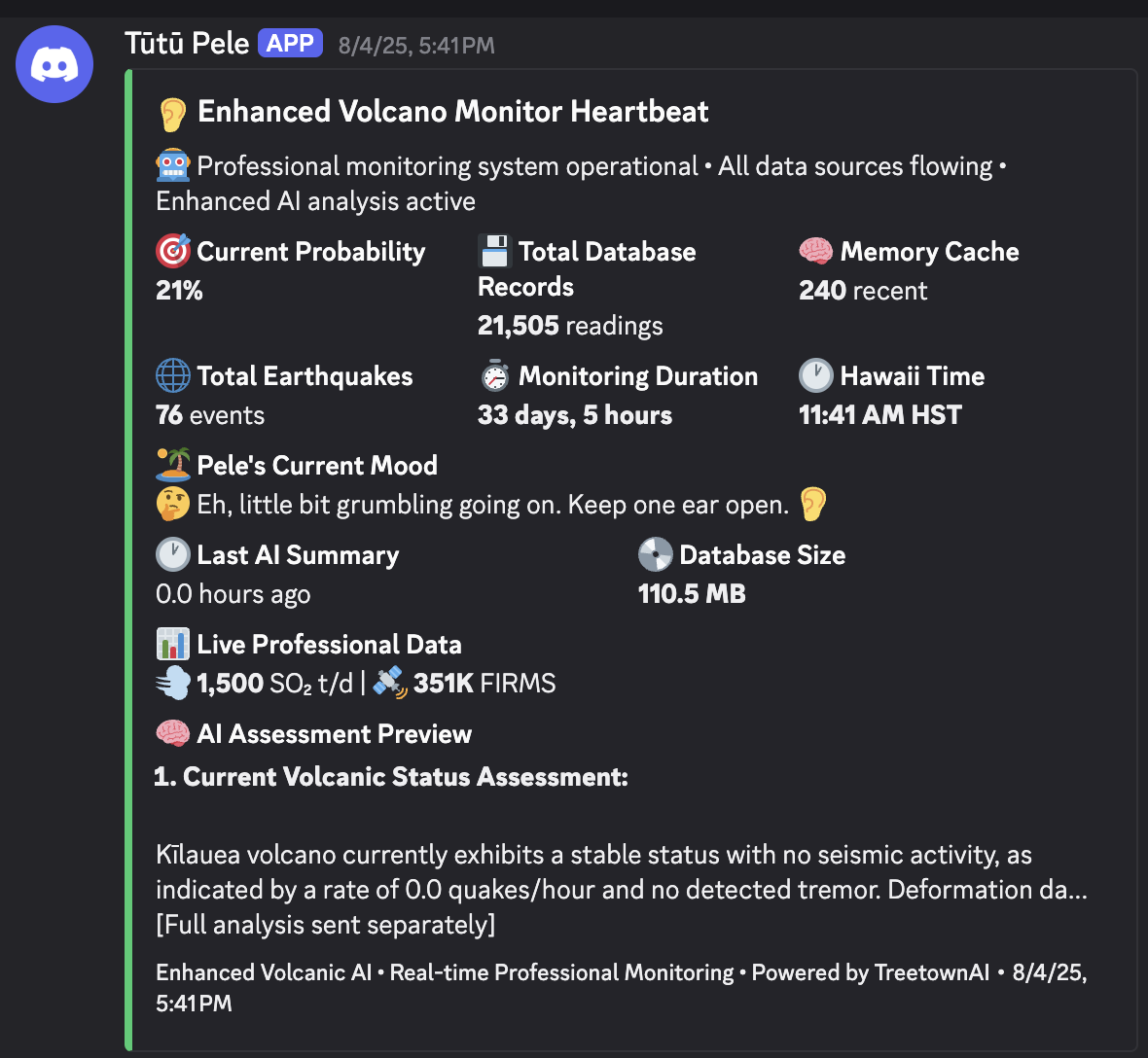This screenshot has width=1148, height=1058.
Task: Click the clock Hawaii Time icon
Action: coord(816,375)
